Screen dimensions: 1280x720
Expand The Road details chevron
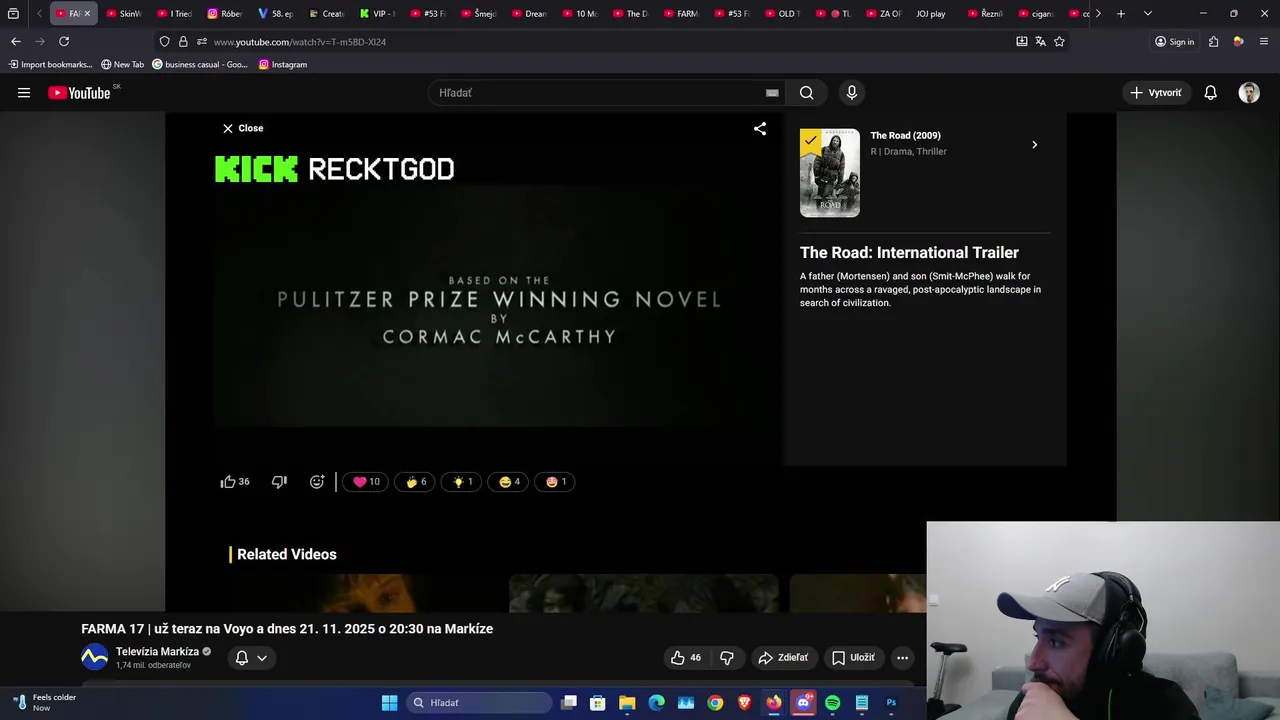point(1034,145)
